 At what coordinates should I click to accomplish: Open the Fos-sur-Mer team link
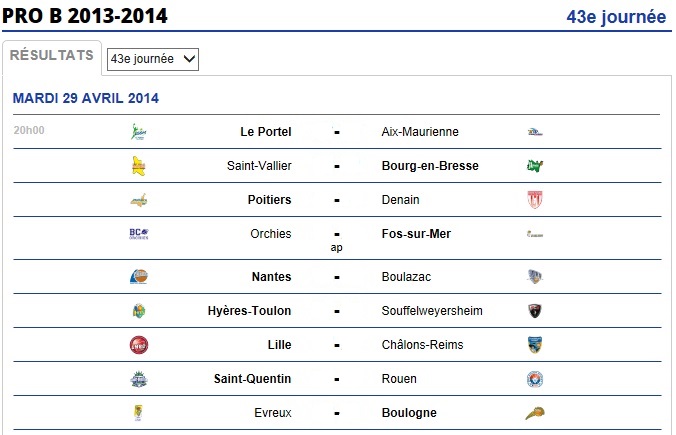[x=416, y=234]
